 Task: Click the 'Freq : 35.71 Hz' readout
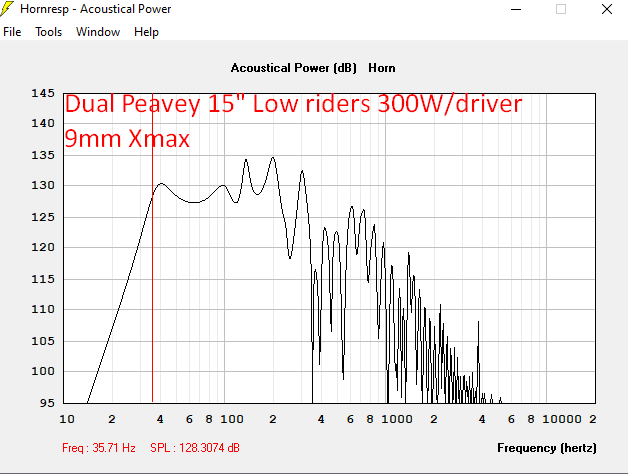pyautogui.click(x=99, y=448)
